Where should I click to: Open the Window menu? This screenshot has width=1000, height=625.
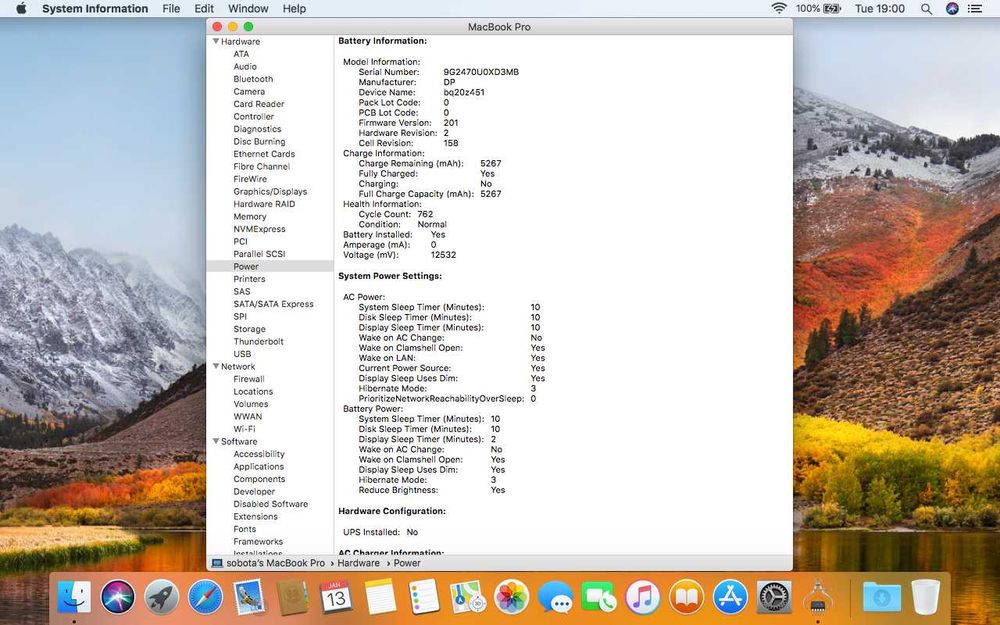pyautogui.click(x=248, y=8)
